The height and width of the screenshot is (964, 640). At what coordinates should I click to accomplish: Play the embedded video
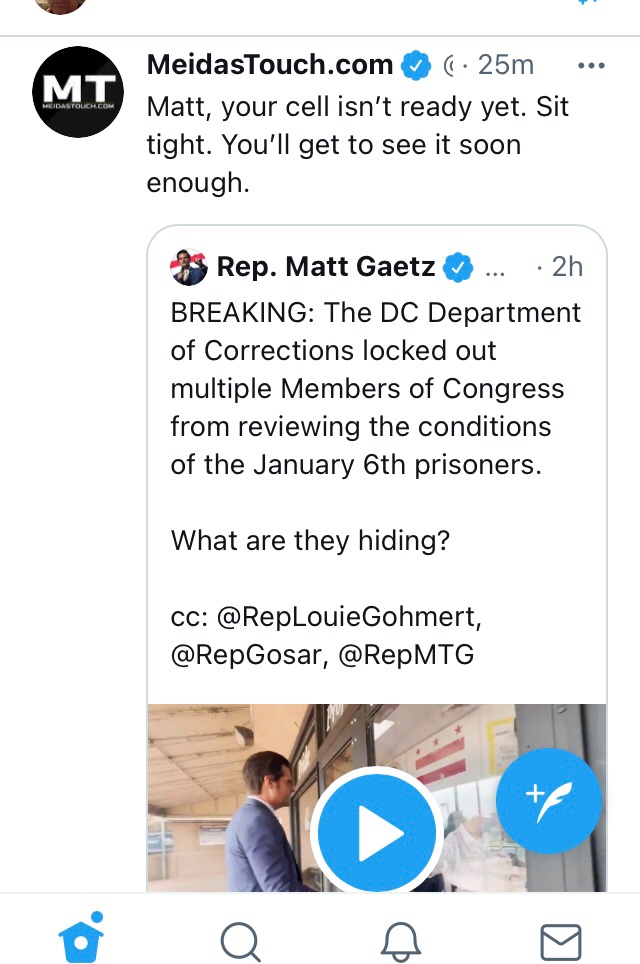point(375,833)
